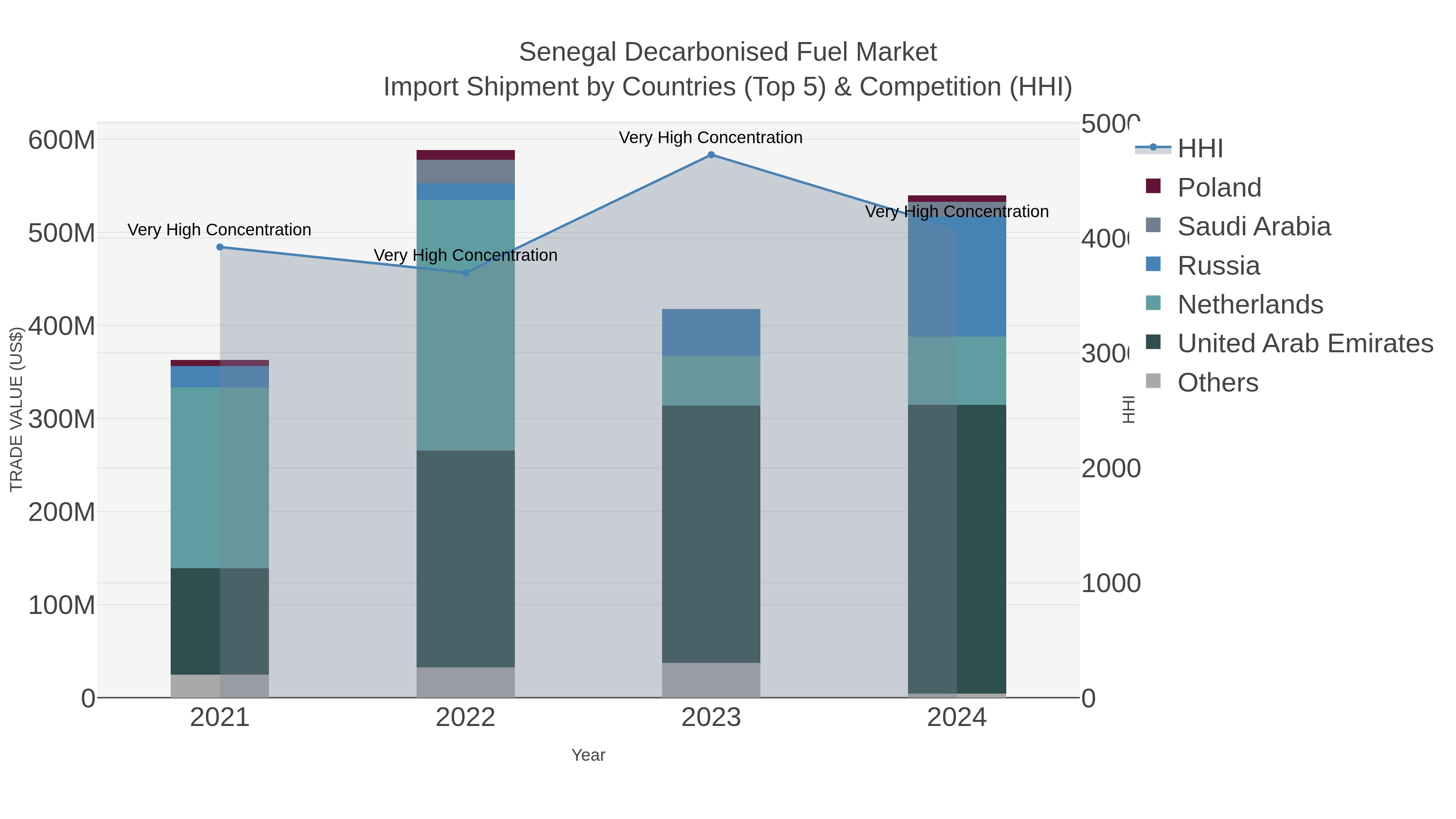Toggle the HHI line legend entry
This screenshot has width=1456, height=819.
tap(1179, 148)
